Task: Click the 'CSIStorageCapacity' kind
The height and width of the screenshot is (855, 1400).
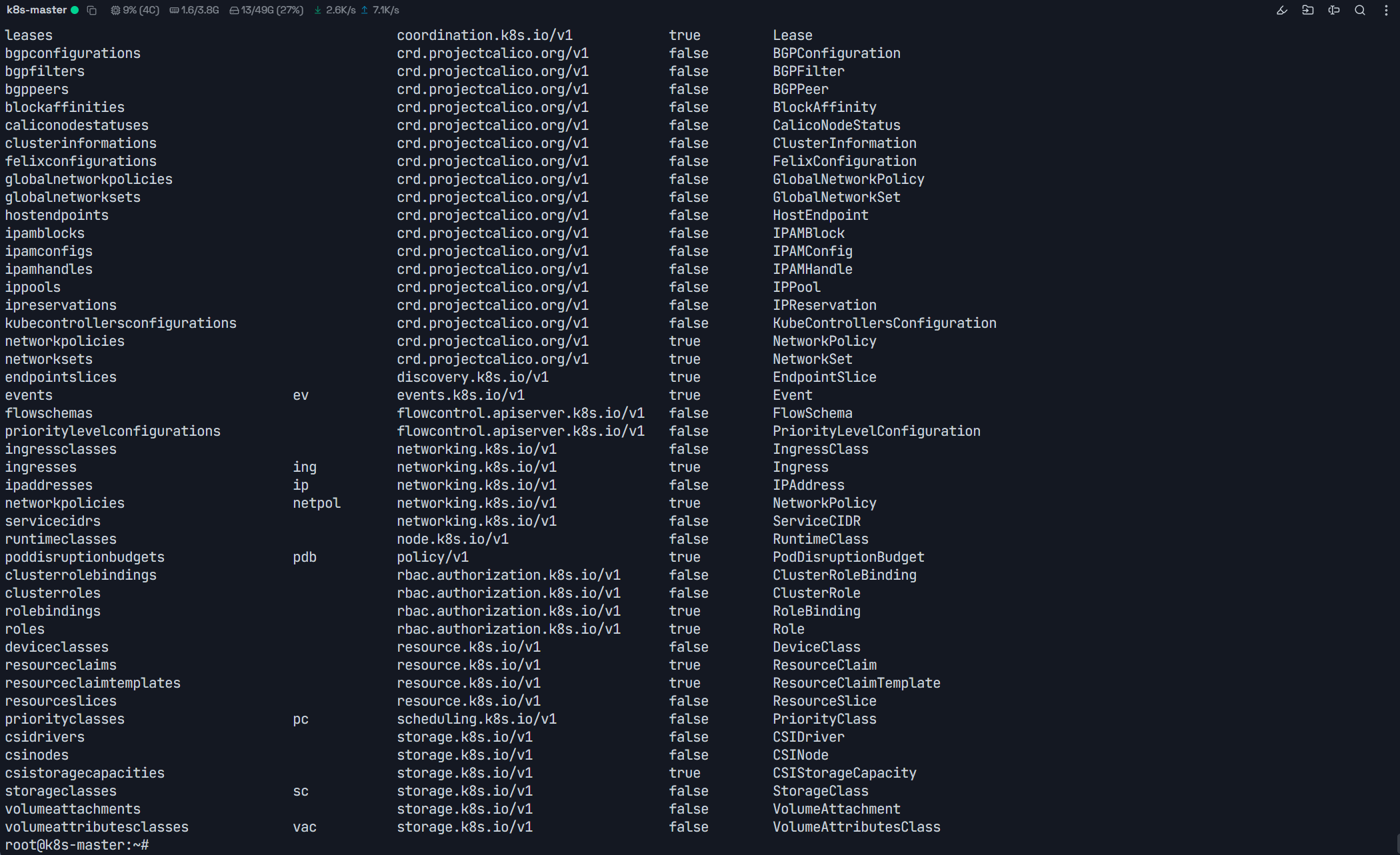Action: click(x=845, y=773)
